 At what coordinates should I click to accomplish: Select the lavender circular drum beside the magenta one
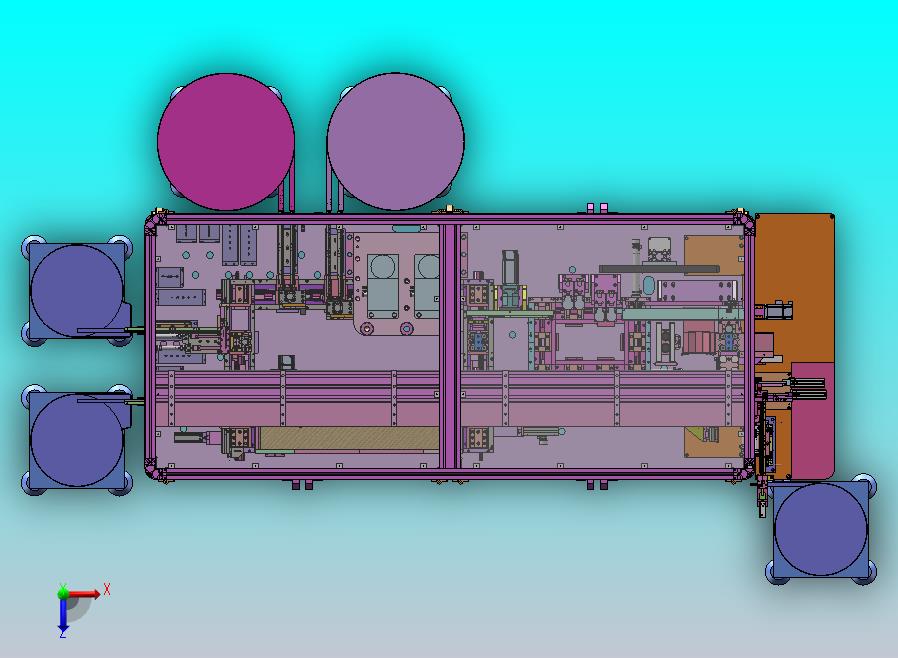tap(395, 141)
